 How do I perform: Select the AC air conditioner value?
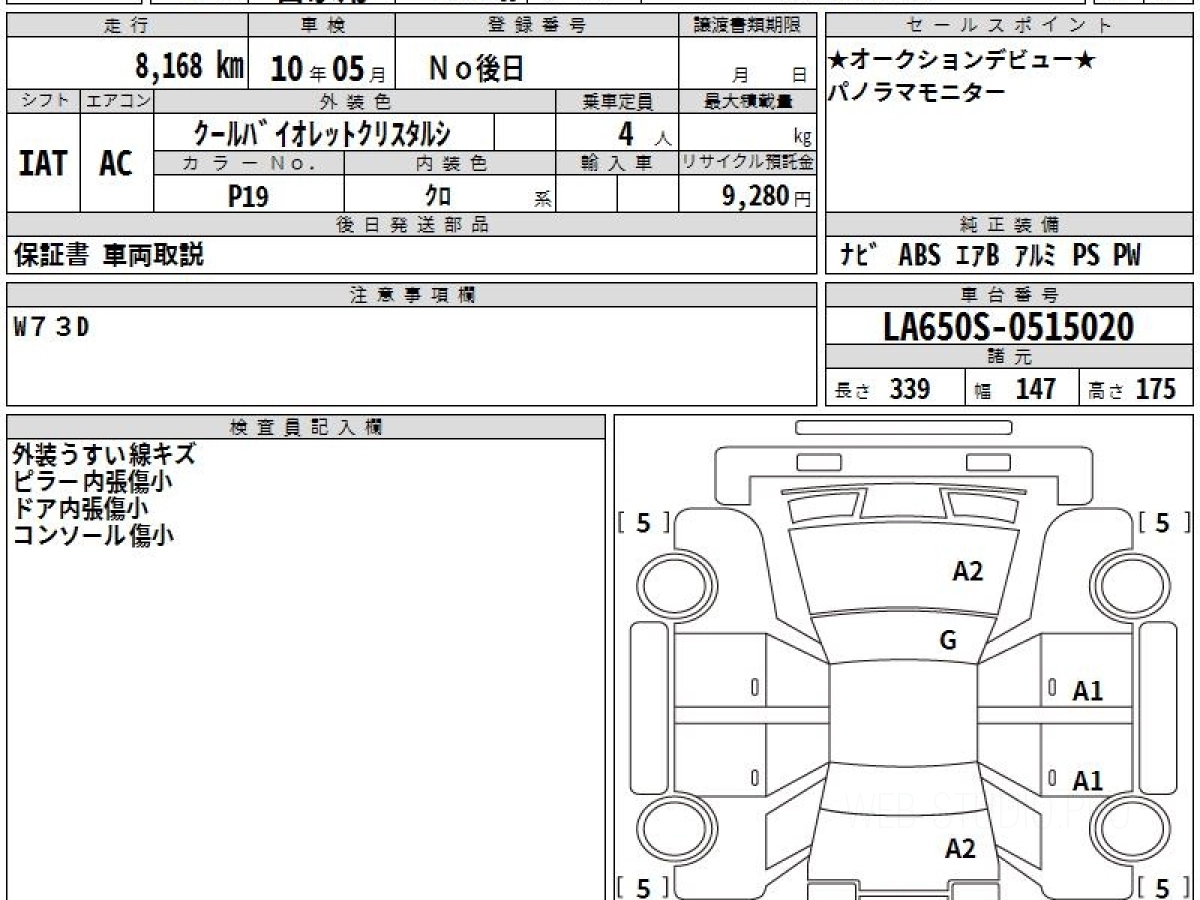(117, 164)
